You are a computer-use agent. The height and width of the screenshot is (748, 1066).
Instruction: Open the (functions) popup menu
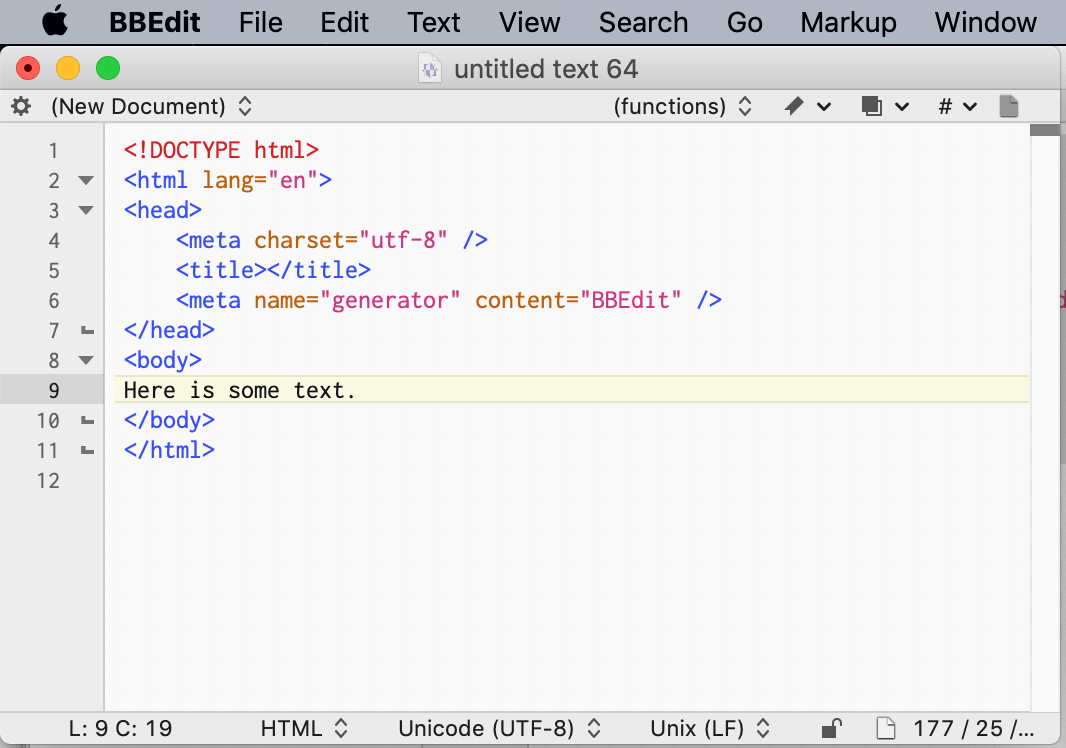point(682,106)
